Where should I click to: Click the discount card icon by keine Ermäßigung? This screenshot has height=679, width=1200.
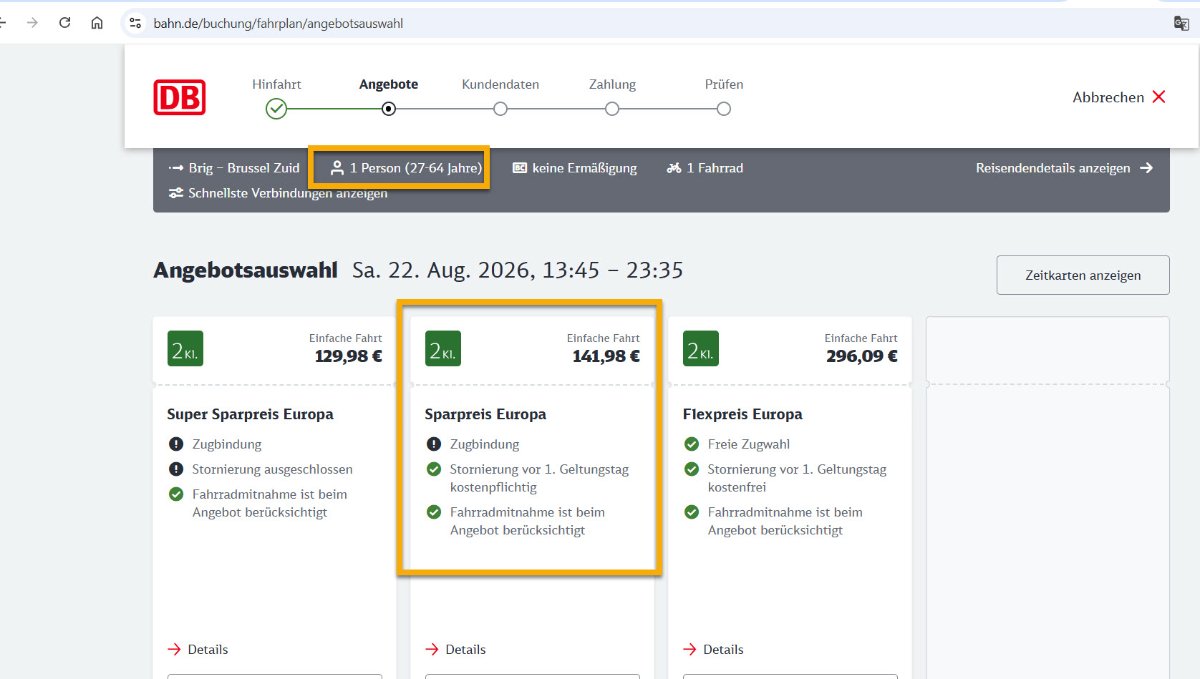(x=520, y=168)
